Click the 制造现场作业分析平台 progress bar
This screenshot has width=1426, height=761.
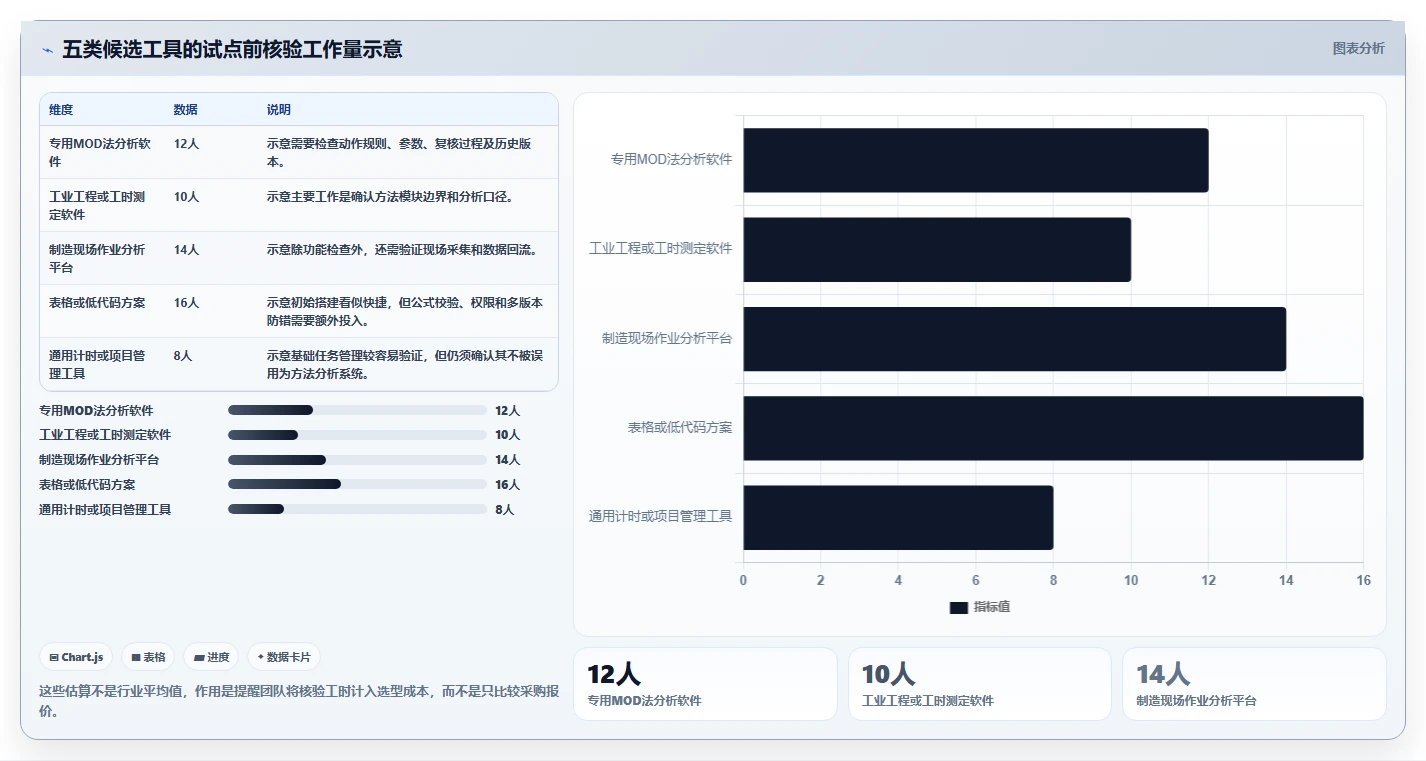(x=357, y=460)
